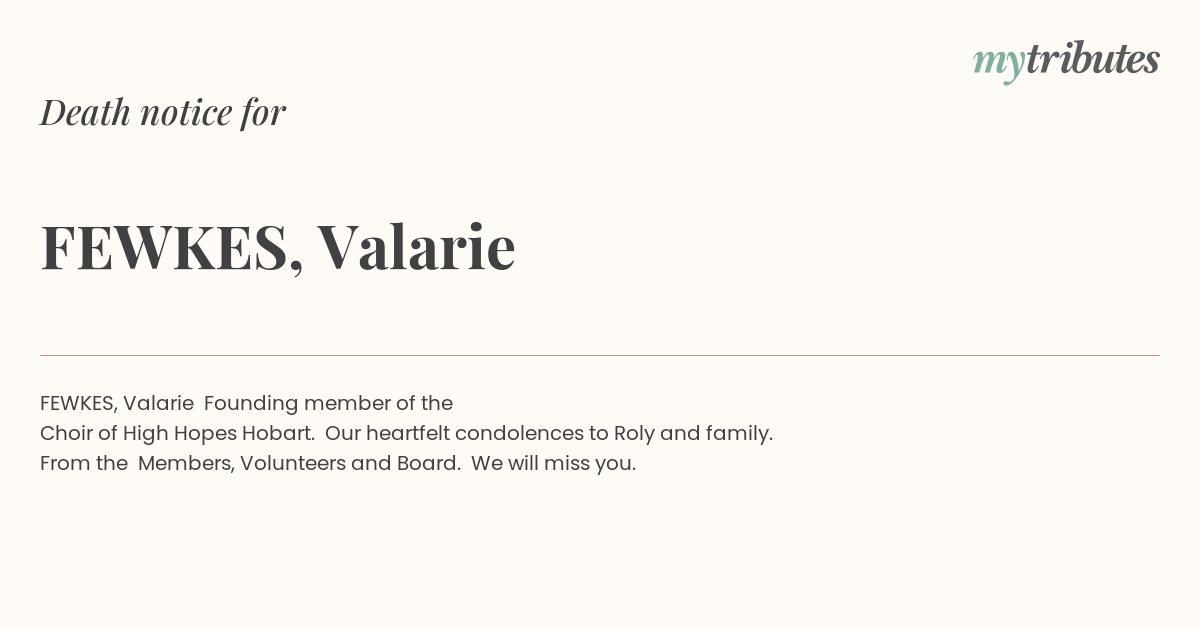
Task: Select the phrase "Founding member of the"
Action: (x=328, y=404)
